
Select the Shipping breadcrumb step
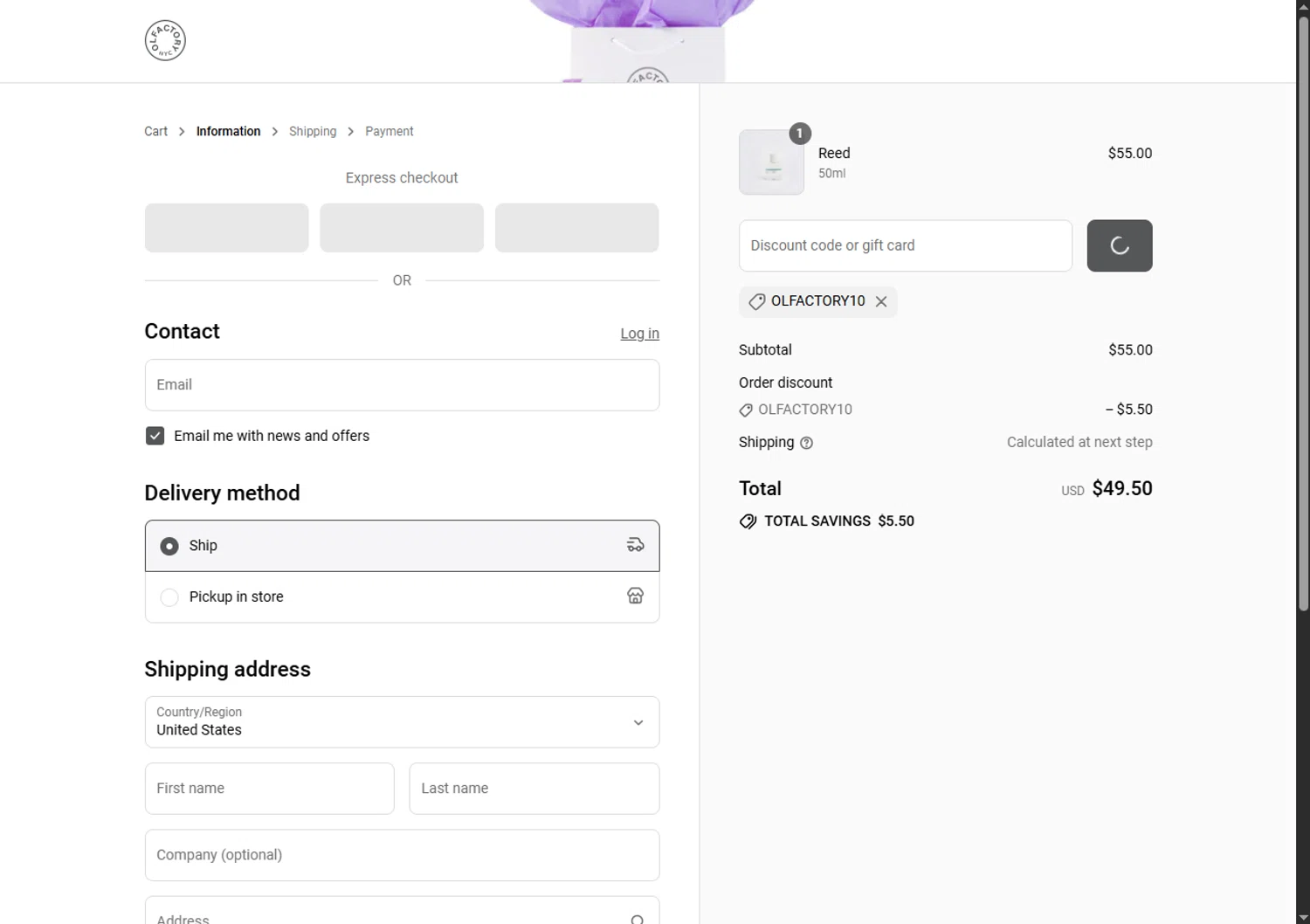click(x=313, y=131)
